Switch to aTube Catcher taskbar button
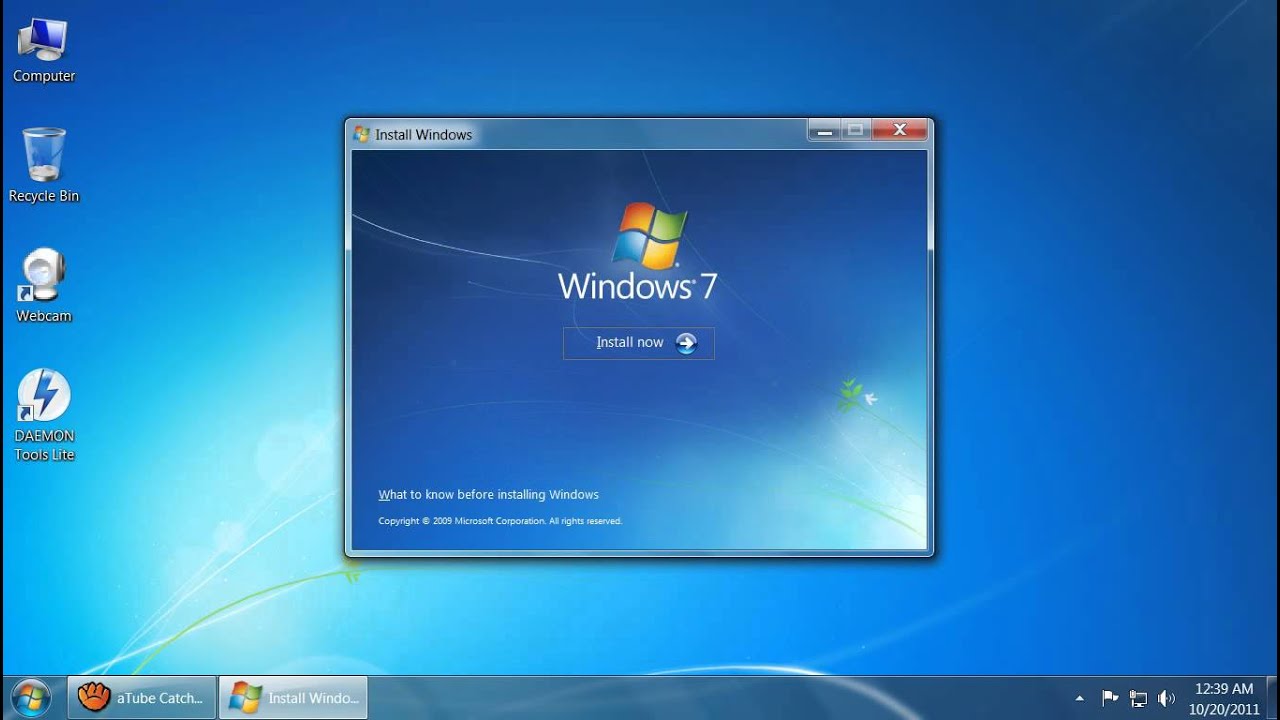Viewport: 1280px width, 720px height. point(141,697)
